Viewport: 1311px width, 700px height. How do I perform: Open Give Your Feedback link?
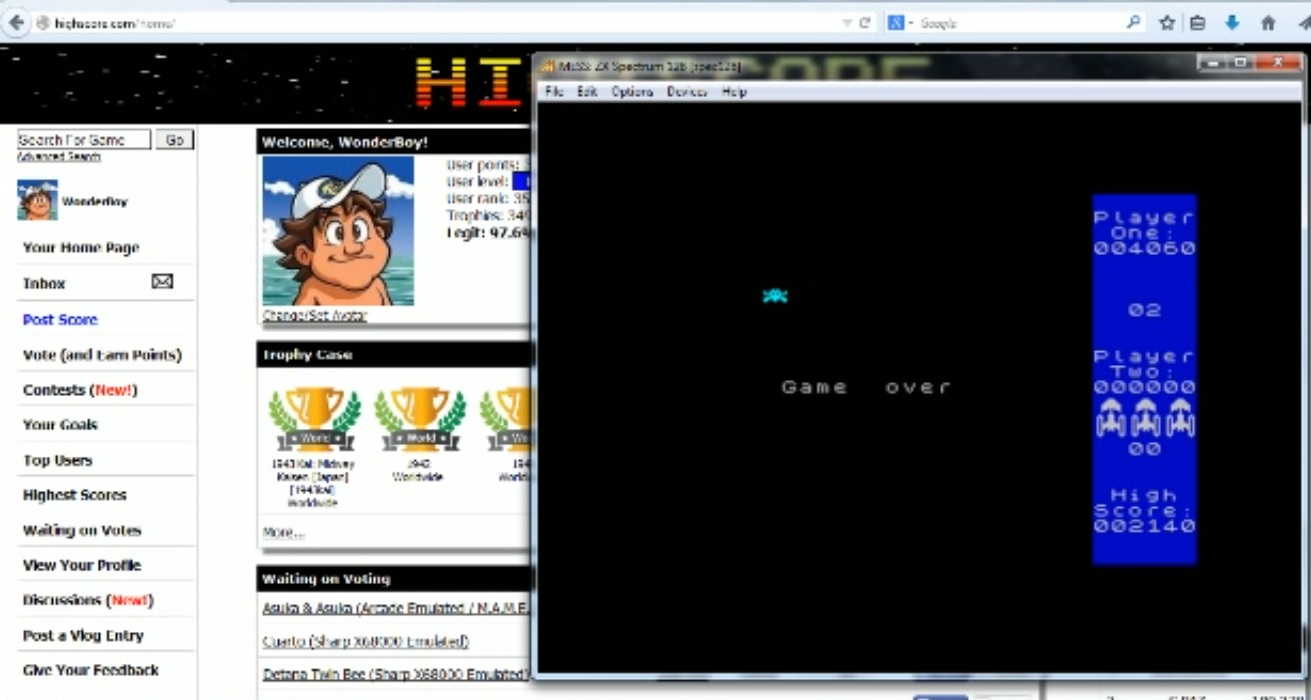[x=91, y=670]
